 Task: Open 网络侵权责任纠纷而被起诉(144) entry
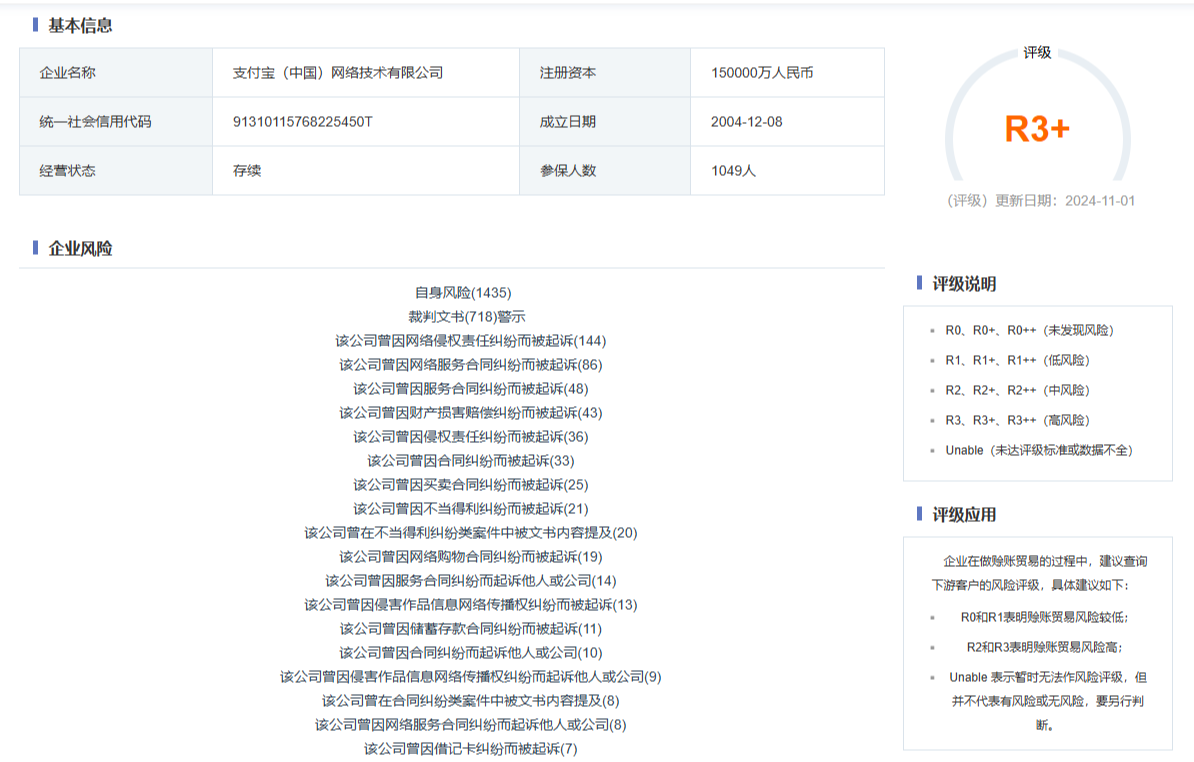point(471,340)
